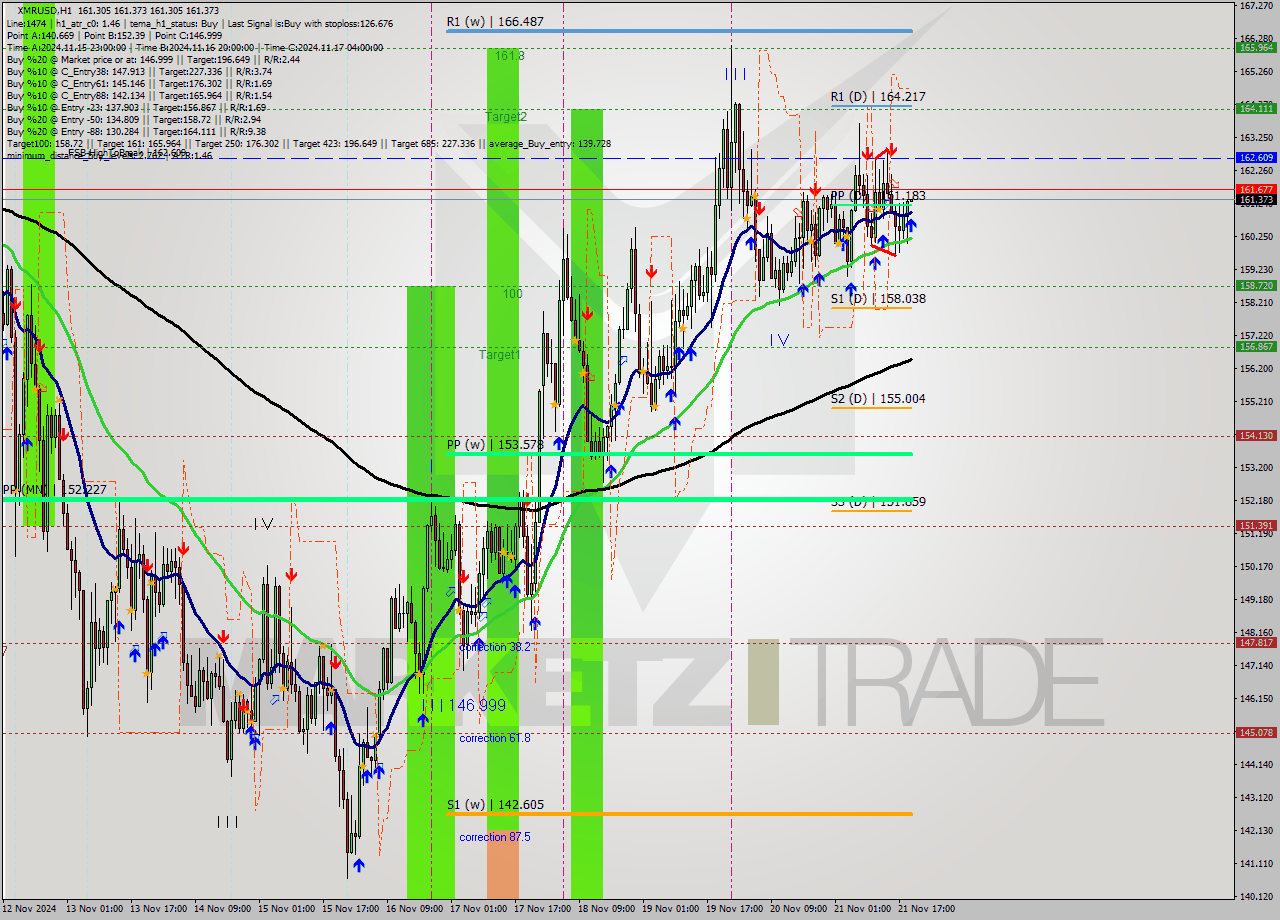Screen dimensions: 1280x920
Task: Select '19 Nov 17:00' on time axis
Action: (735, 909)
